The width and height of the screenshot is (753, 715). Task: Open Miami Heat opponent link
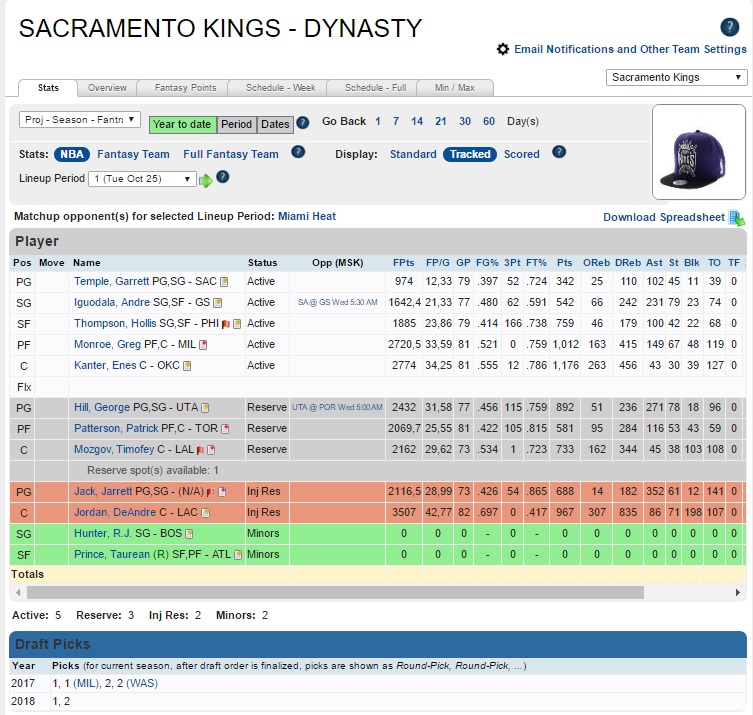tap(307, 217)
